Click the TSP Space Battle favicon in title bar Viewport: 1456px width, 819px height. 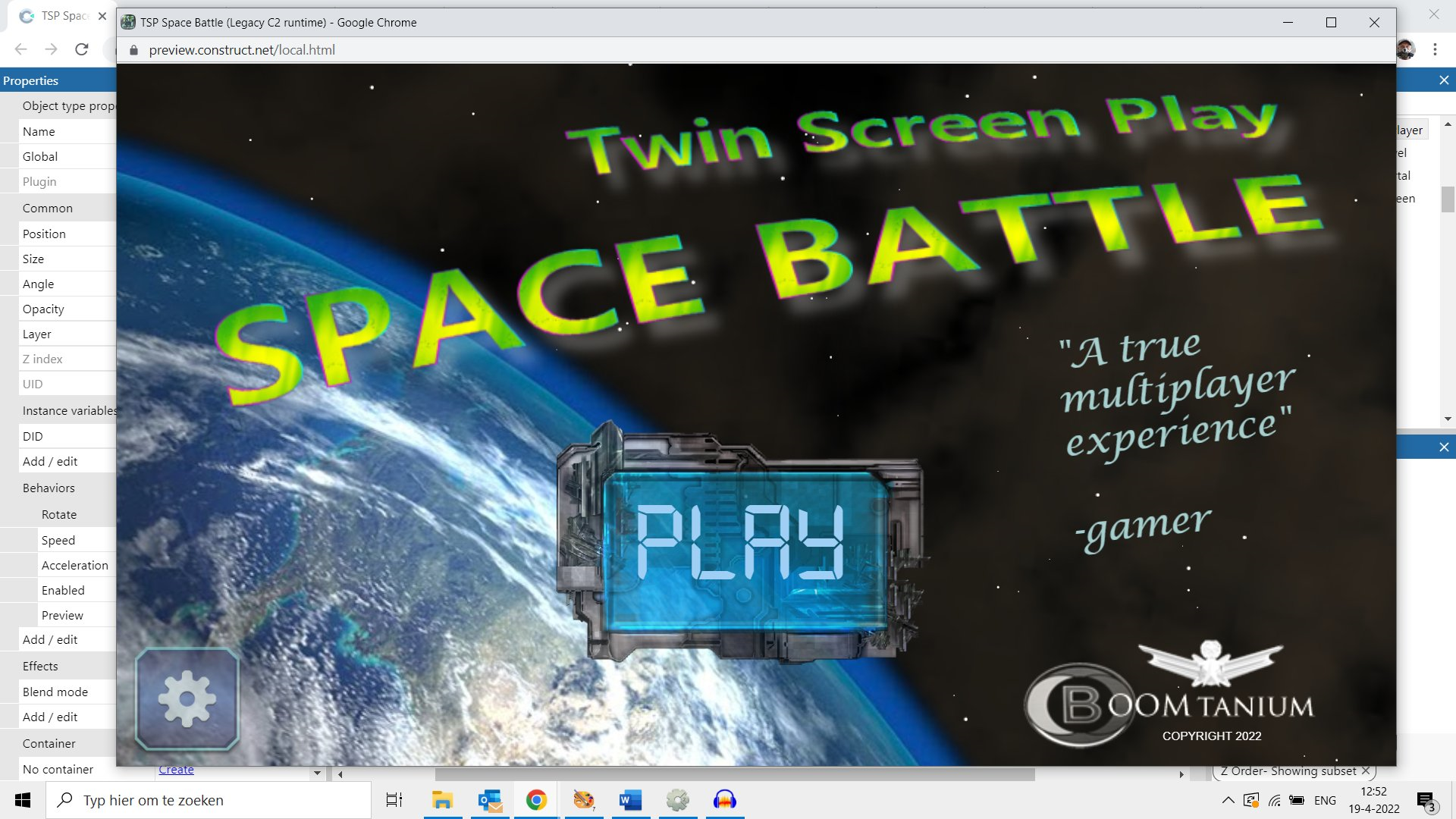pos(128,22)
